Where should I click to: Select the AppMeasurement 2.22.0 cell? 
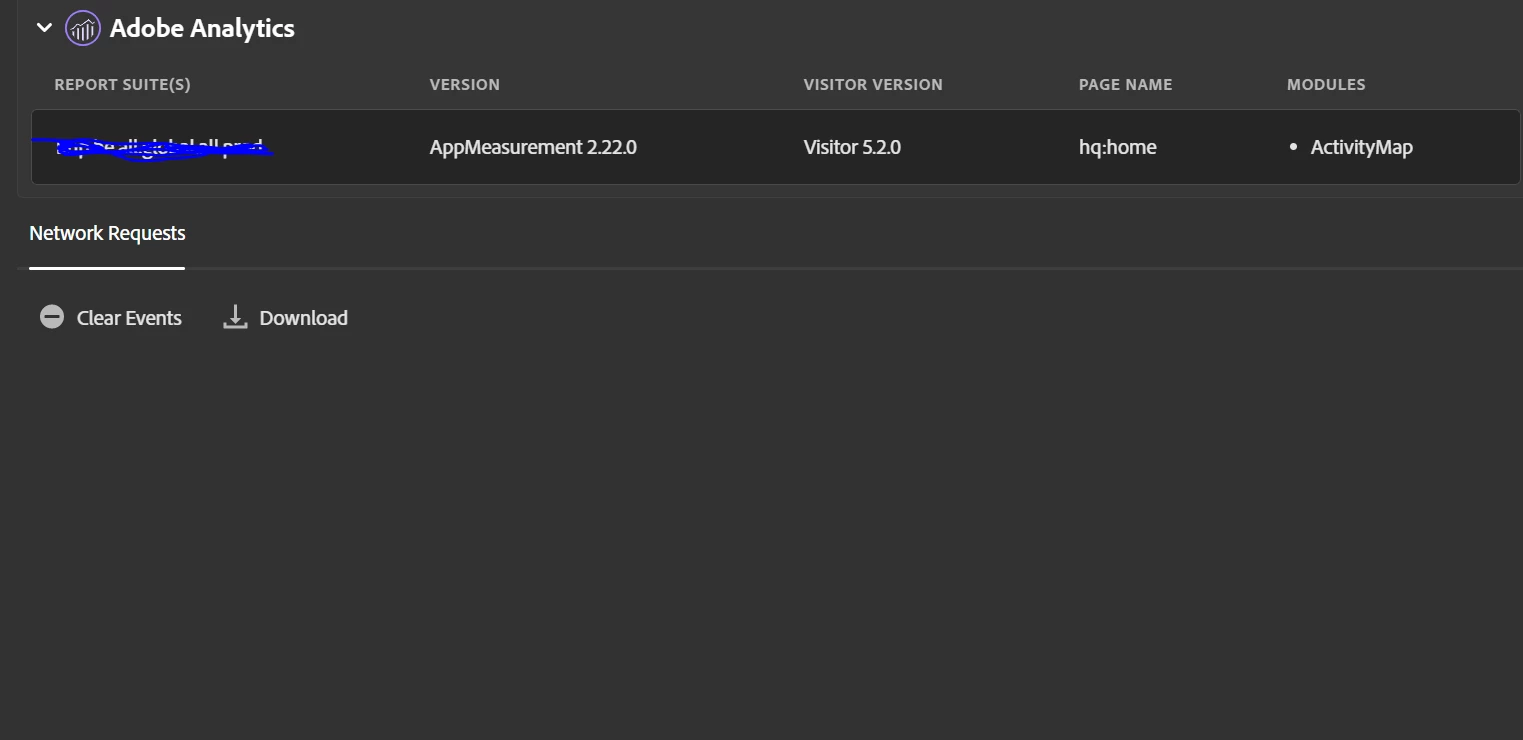(533, 147)
